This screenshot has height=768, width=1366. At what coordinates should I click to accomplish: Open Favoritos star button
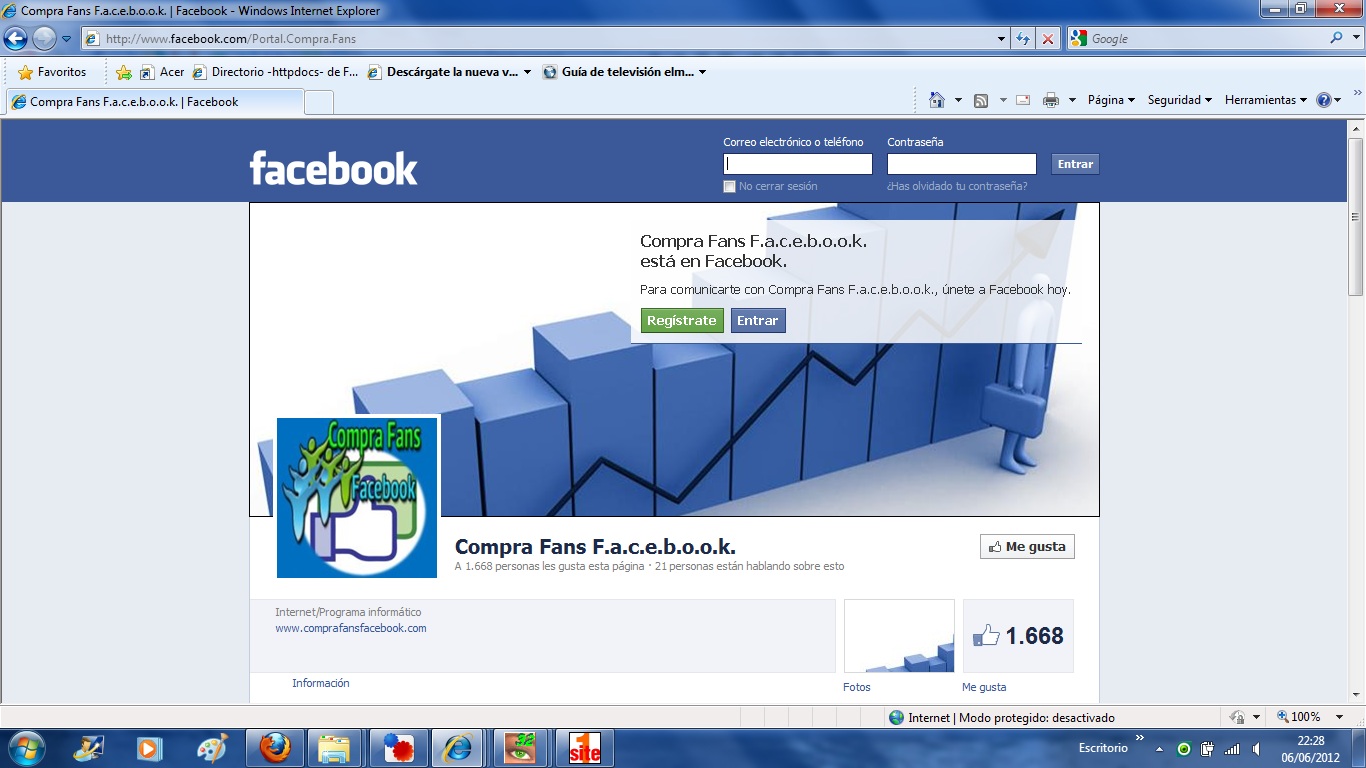pyautogui.click(x=52, y=72)
